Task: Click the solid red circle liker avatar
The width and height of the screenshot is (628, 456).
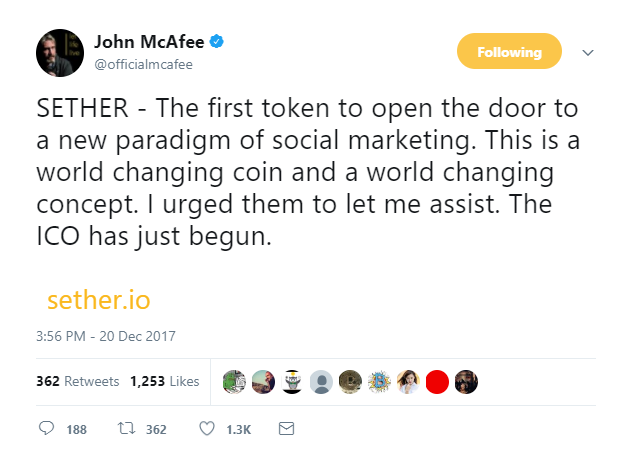Action: tap(437, 381)
